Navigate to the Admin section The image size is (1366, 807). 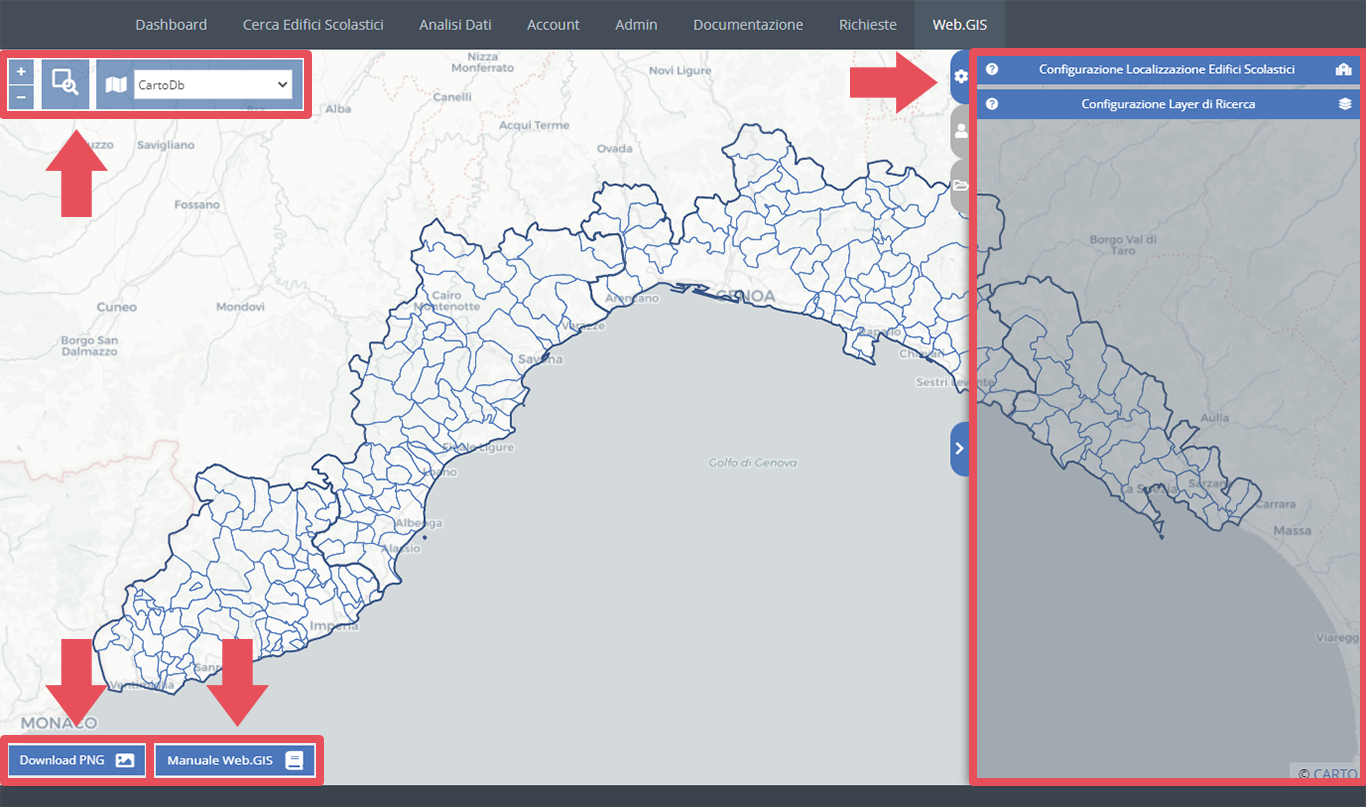pyautogui.click(x=636, y=24)
